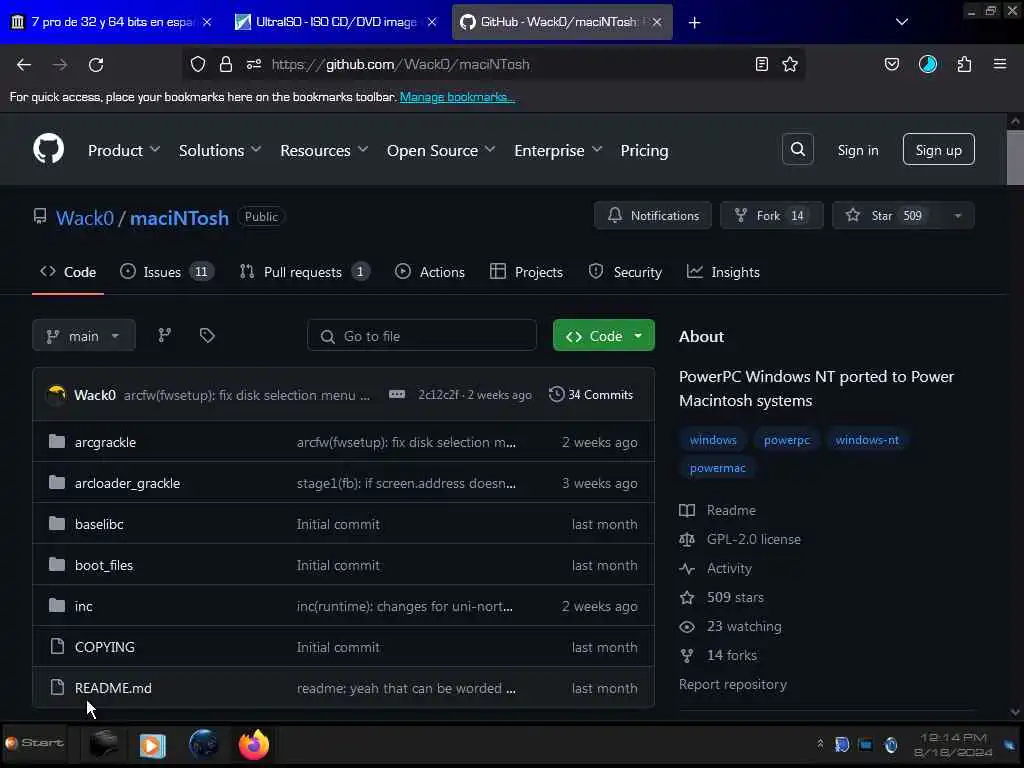This screenshot has width=1024, height=768.
Task: Open the media player taskbar icon
Action: coord(152,745)
